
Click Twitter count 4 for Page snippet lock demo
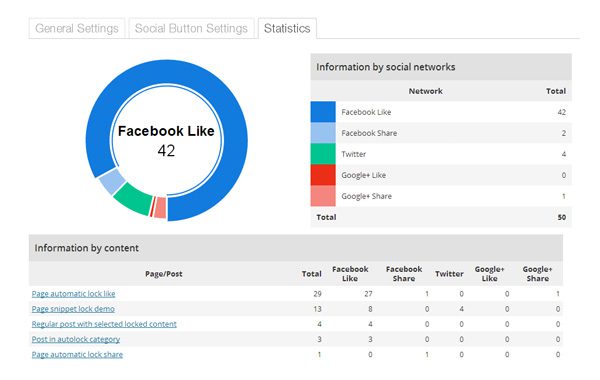[x=461, y=309]
